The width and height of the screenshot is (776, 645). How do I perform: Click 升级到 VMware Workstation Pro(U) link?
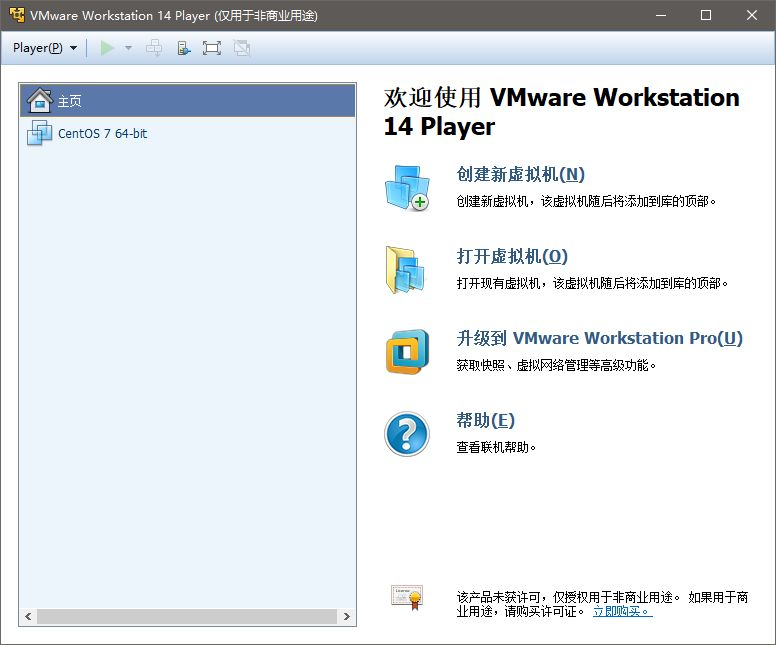pyautogui.click(x=599, y=338)
